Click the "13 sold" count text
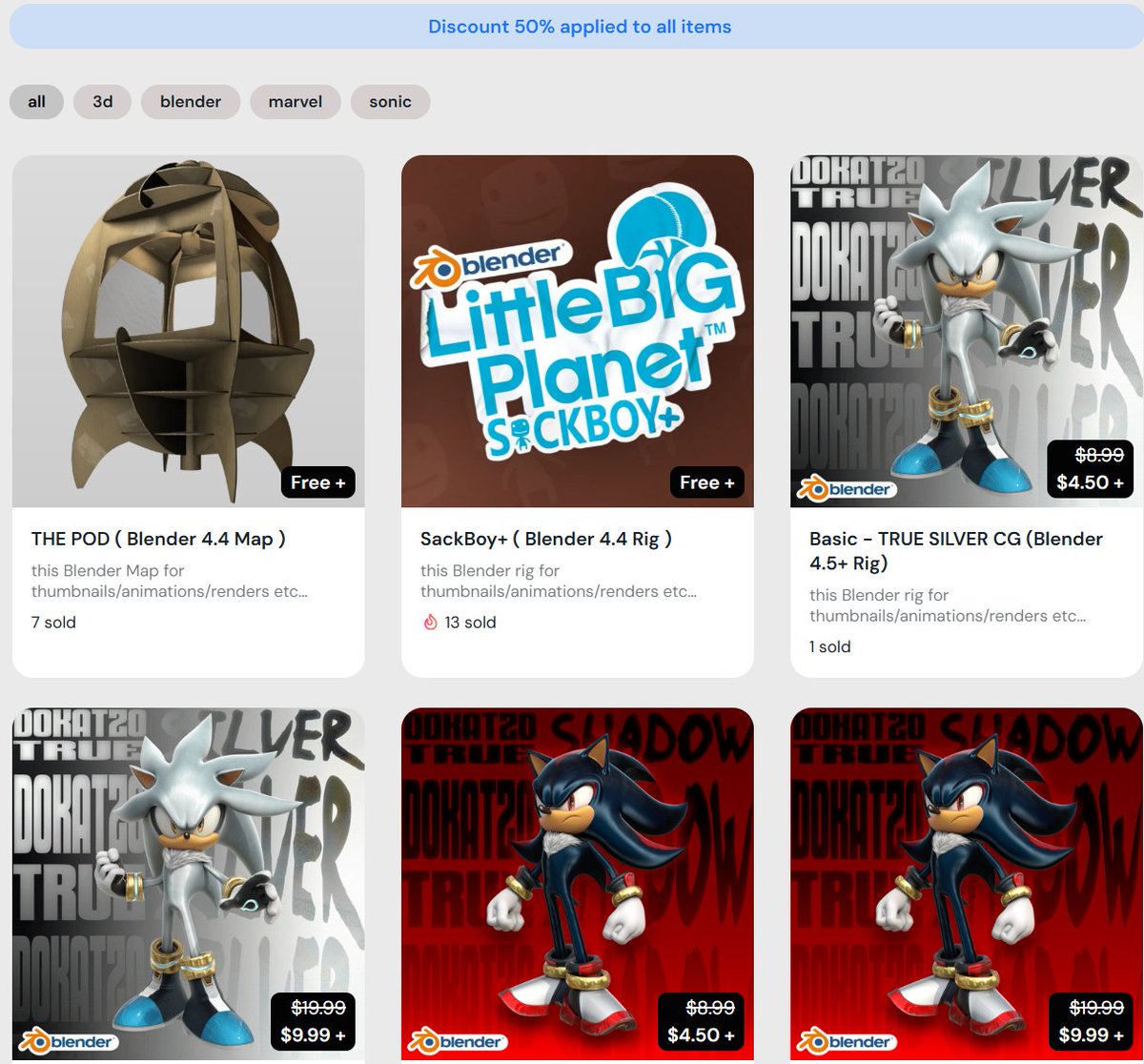 (470, 623)
